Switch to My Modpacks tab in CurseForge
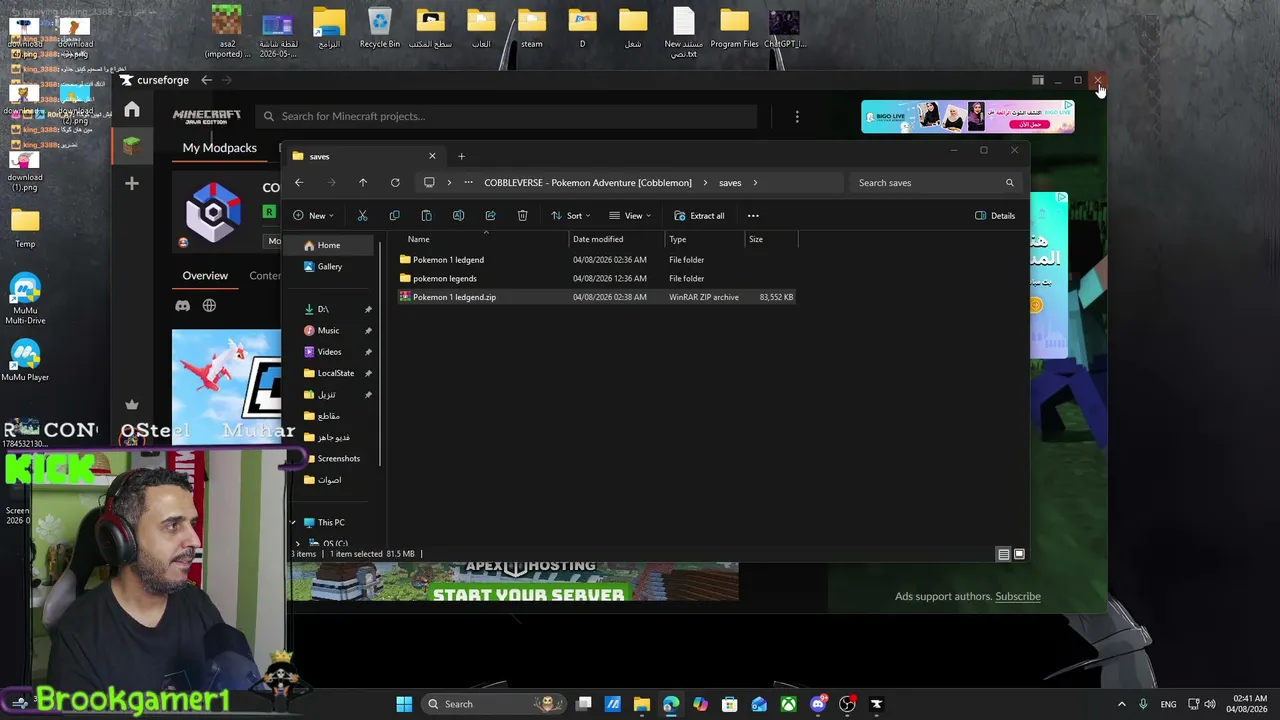1280x720 pixels. click(x=219, y=148)
